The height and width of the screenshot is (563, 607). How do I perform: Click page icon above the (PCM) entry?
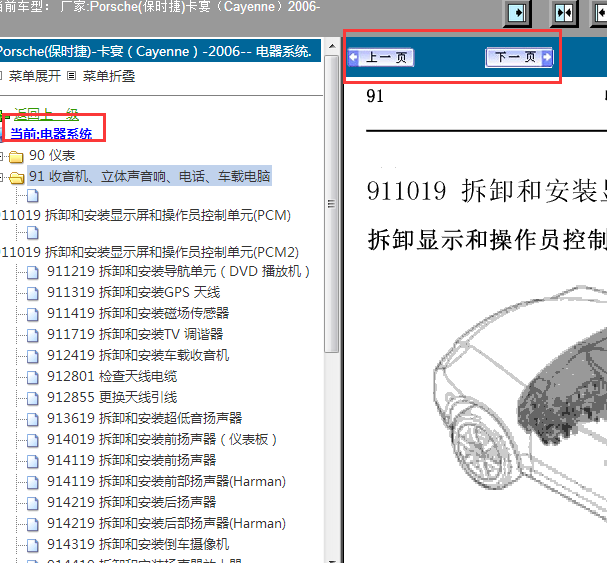pyautogui.click(x=33, y=196)
